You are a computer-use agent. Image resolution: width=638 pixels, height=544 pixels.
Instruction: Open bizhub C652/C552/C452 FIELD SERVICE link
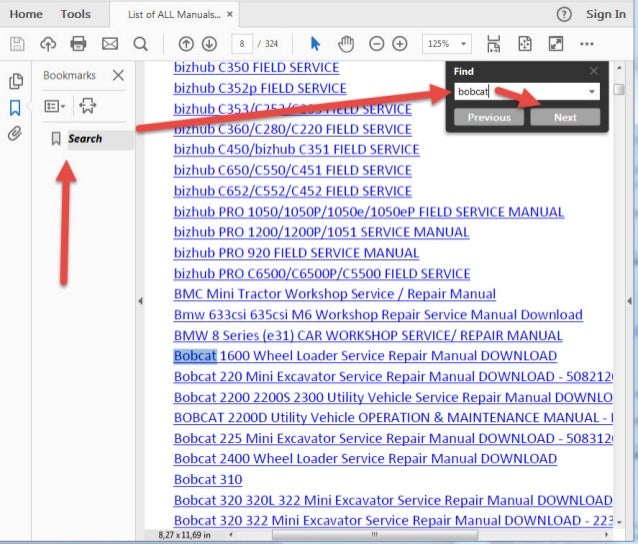click(x=293, y=191)
